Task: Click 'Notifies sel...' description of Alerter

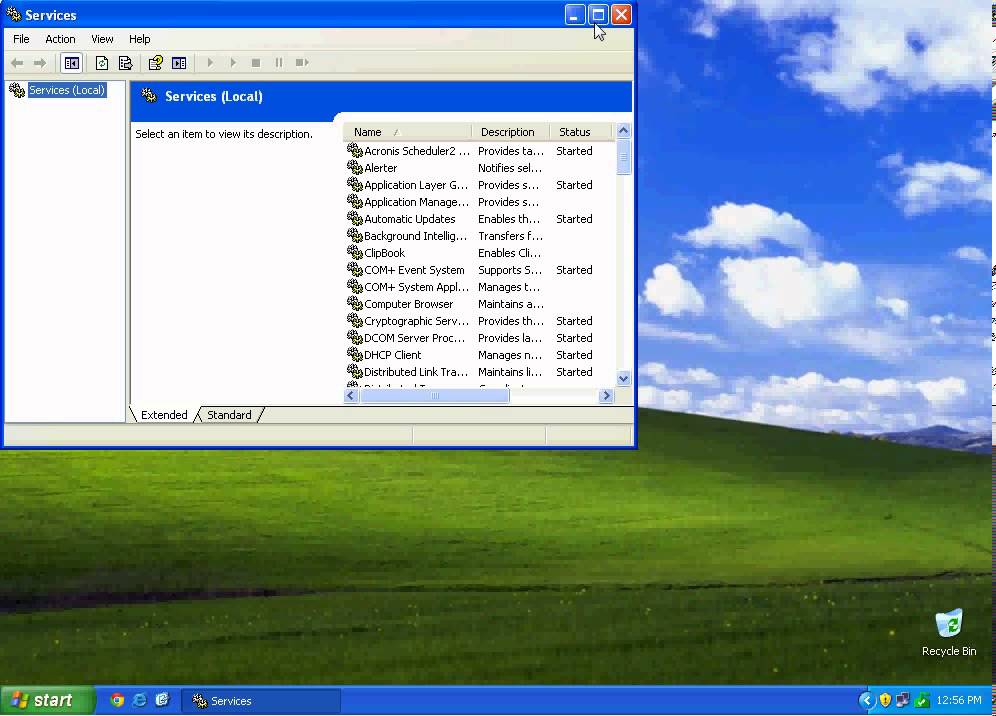Action: [510, 168]
